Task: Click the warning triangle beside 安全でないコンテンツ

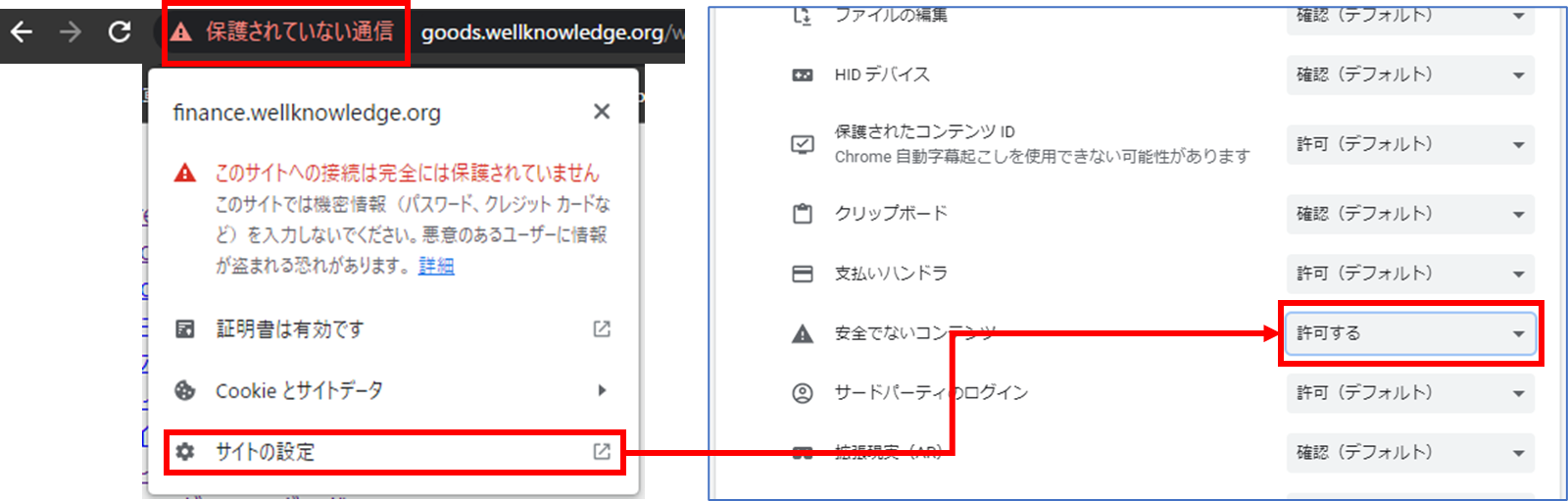Action: [x=803, y=334]
